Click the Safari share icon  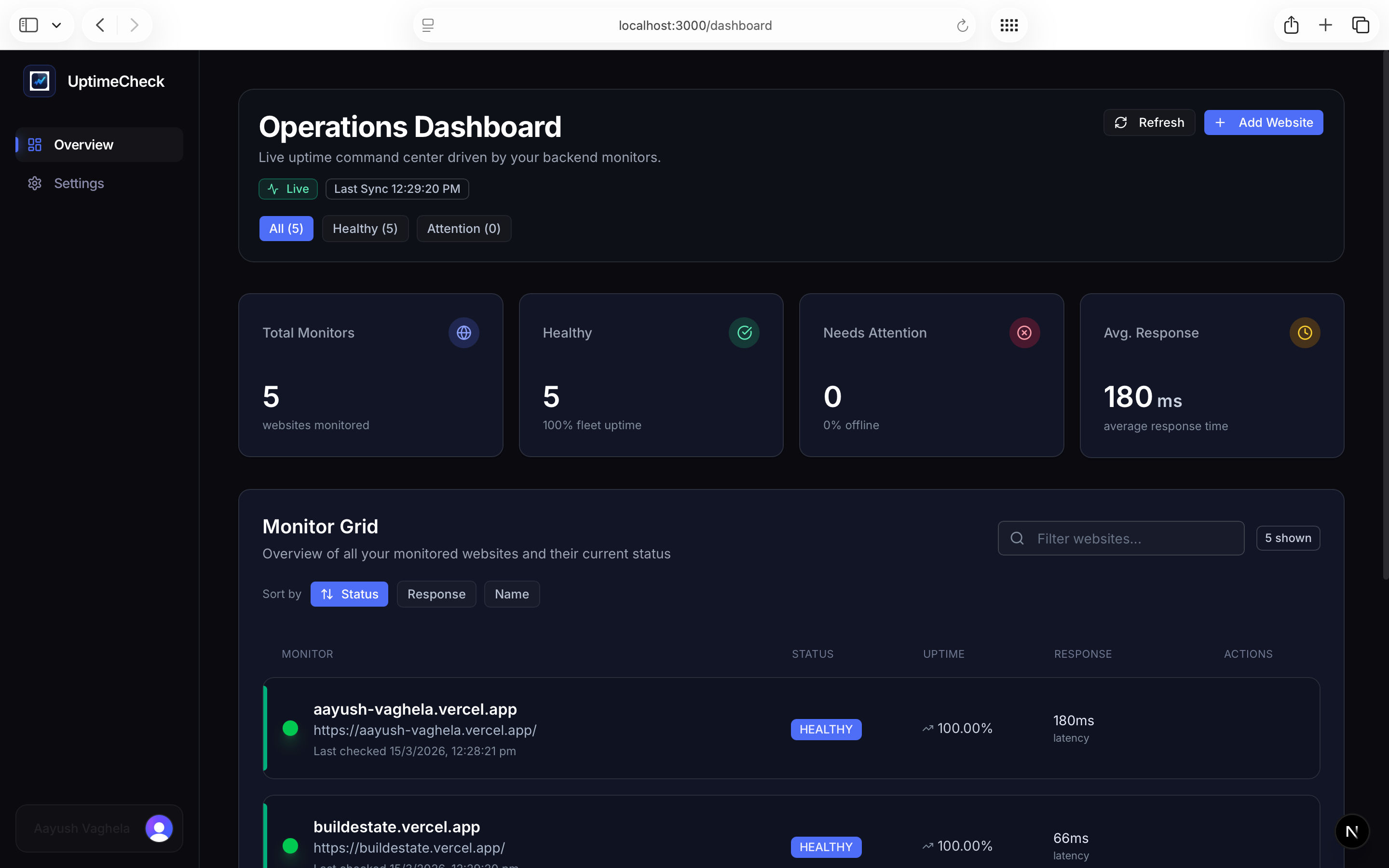click(x=1291, y=25)
